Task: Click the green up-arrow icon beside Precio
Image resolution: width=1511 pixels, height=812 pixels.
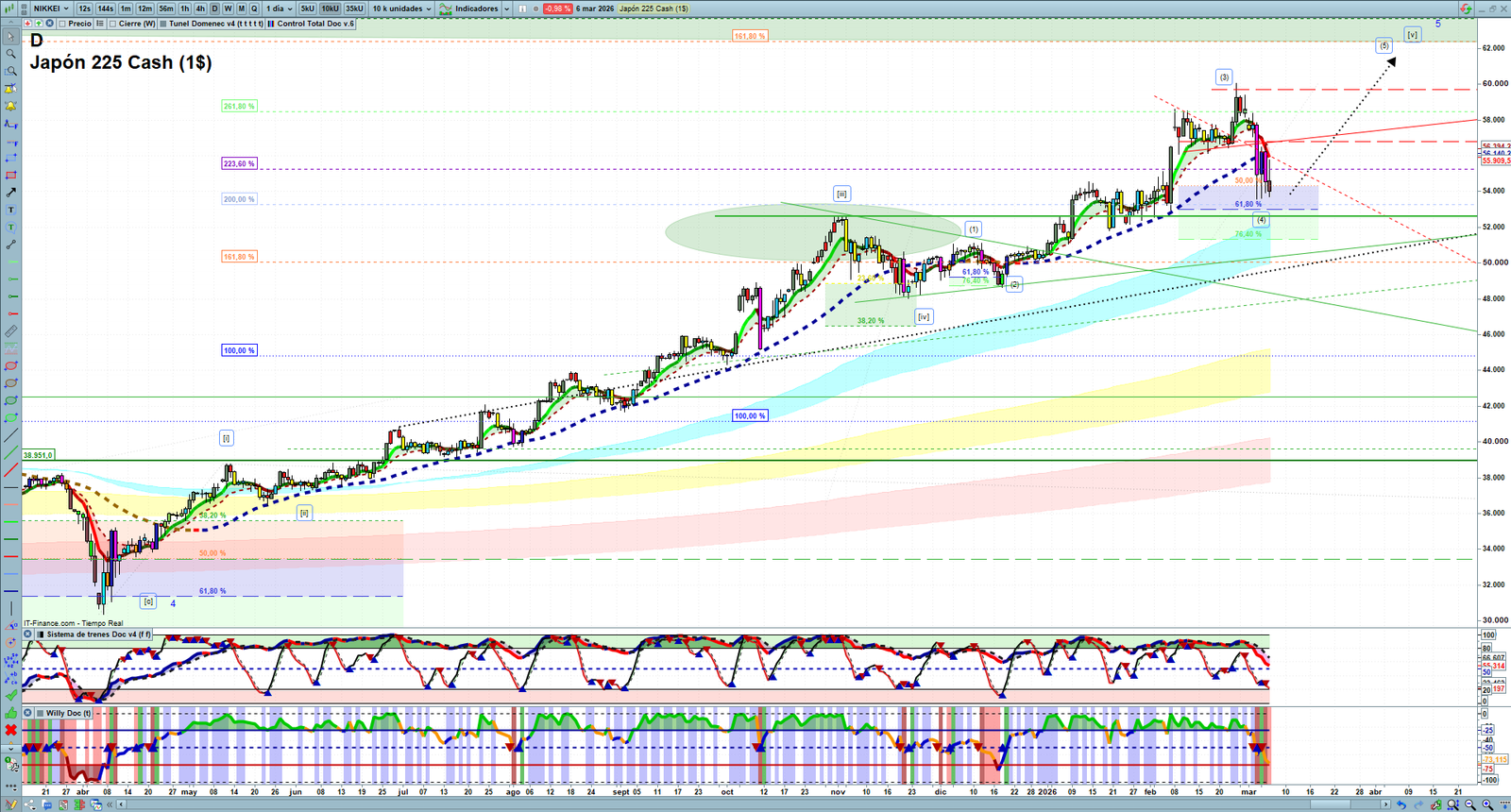Action: pyautogui.click(x=39, y=24)
